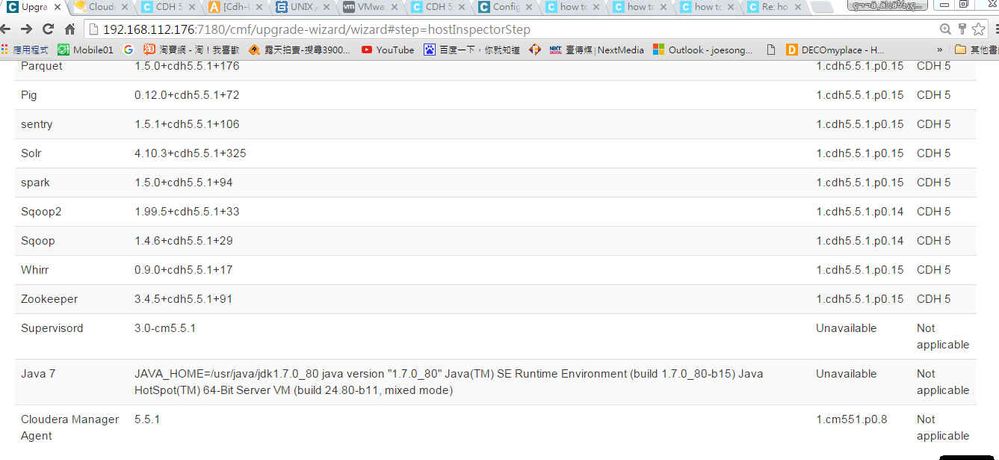Image resolution: width=999 pixels, height=460 pixels.
Task: Select Supervisord version 3.0-cm5.5.1
Action: click(x=165, y=329)
